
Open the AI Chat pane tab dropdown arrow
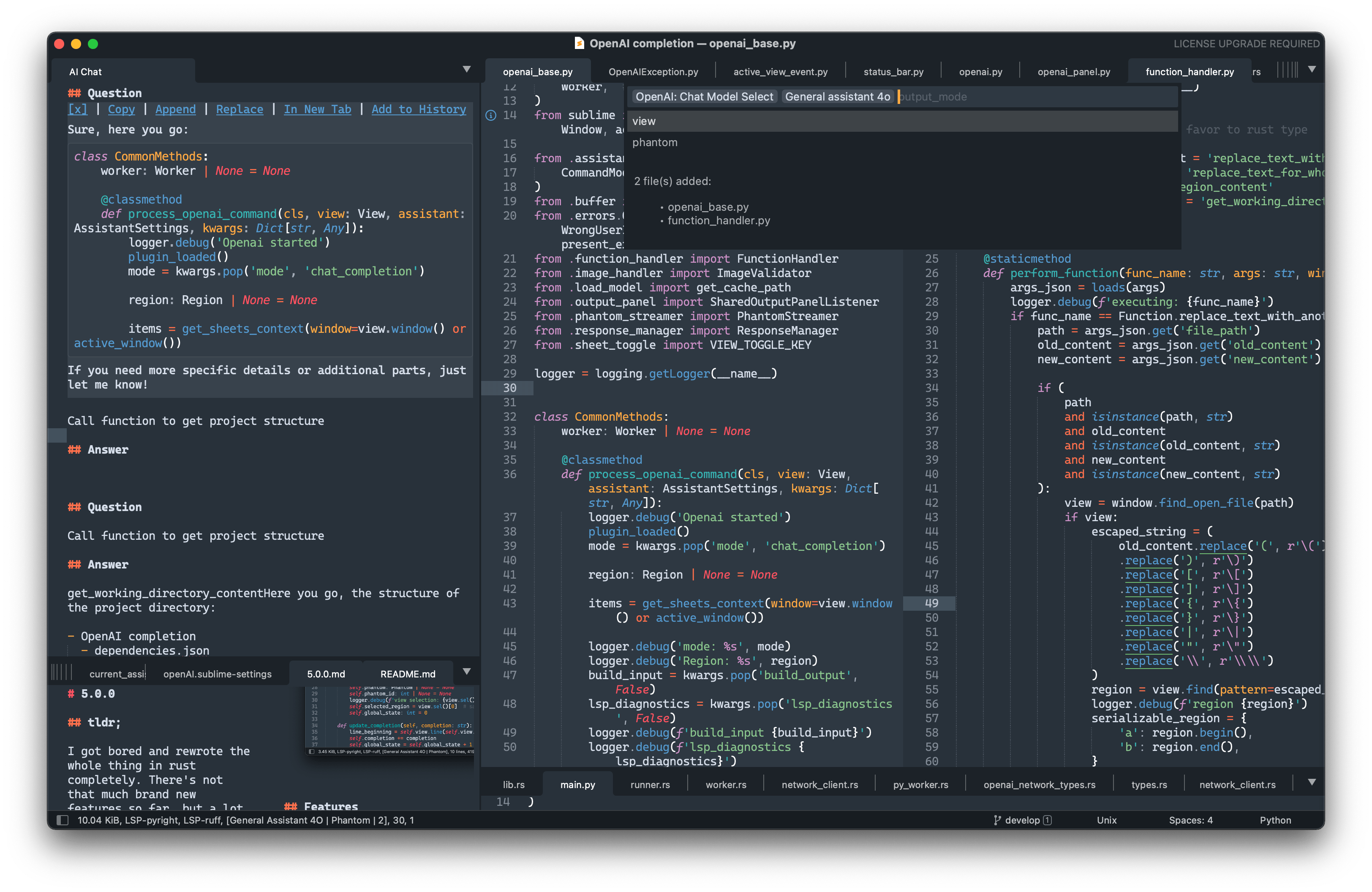(x=466, y=69)
